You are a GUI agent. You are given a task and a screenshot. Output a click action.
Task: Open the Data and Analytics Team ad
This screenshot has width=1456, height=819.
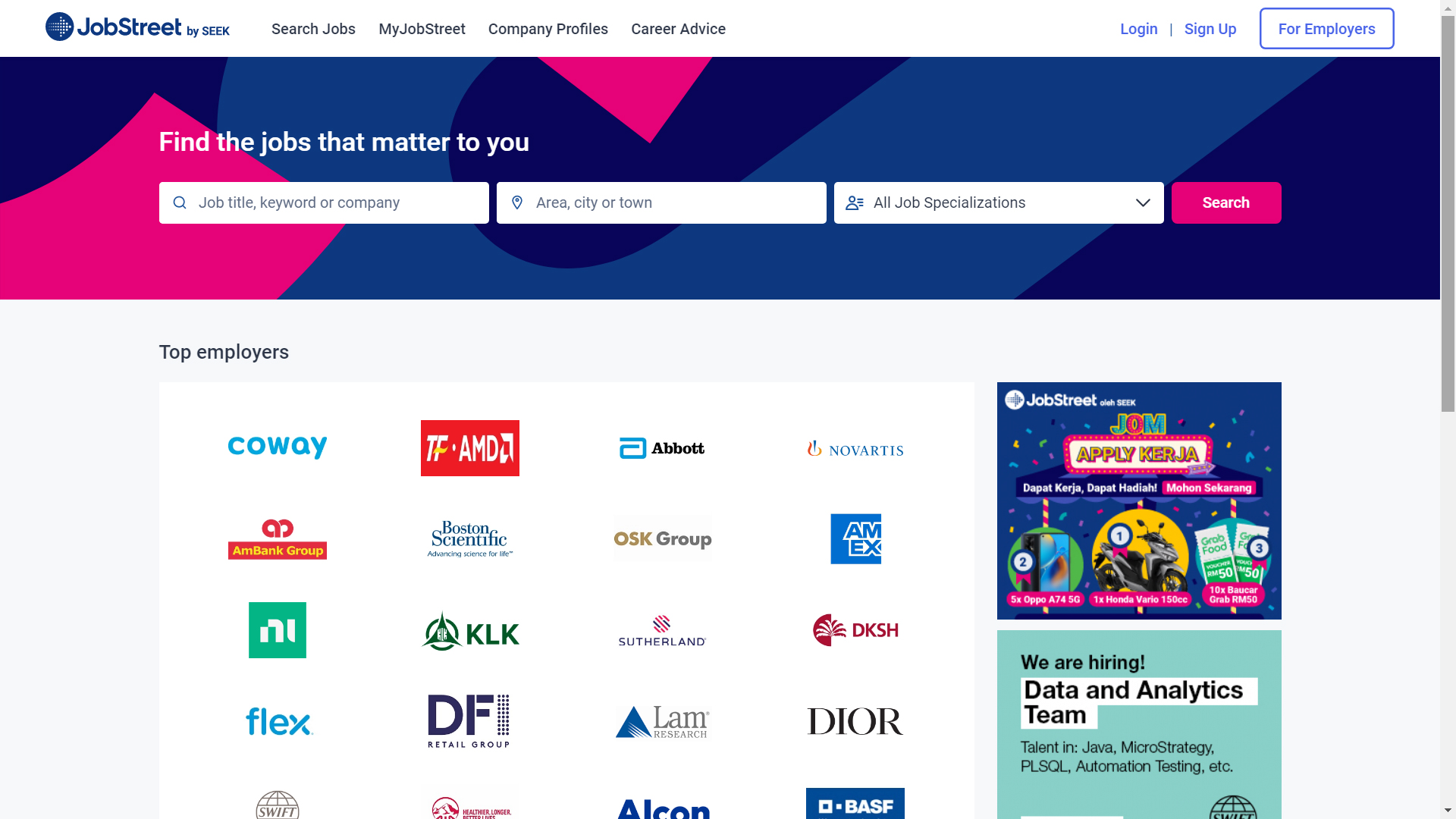tap(1139, 724)
